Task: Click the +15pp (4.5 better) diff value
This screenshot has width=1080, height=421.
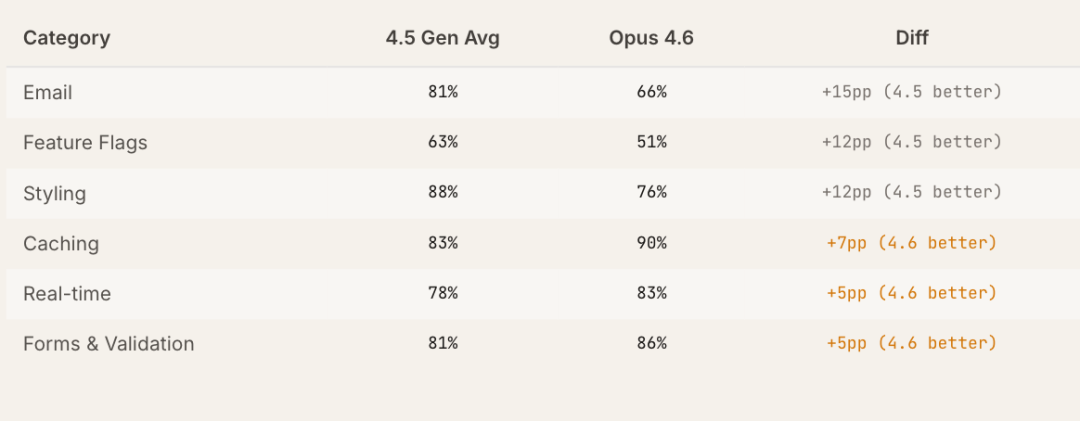Action: (x=911, y=92)
